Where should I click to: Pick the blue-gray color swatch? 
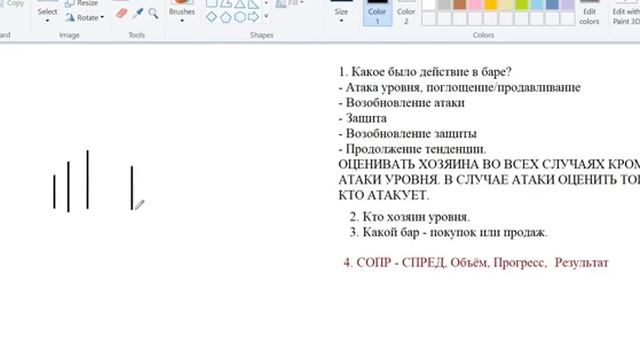552,4
